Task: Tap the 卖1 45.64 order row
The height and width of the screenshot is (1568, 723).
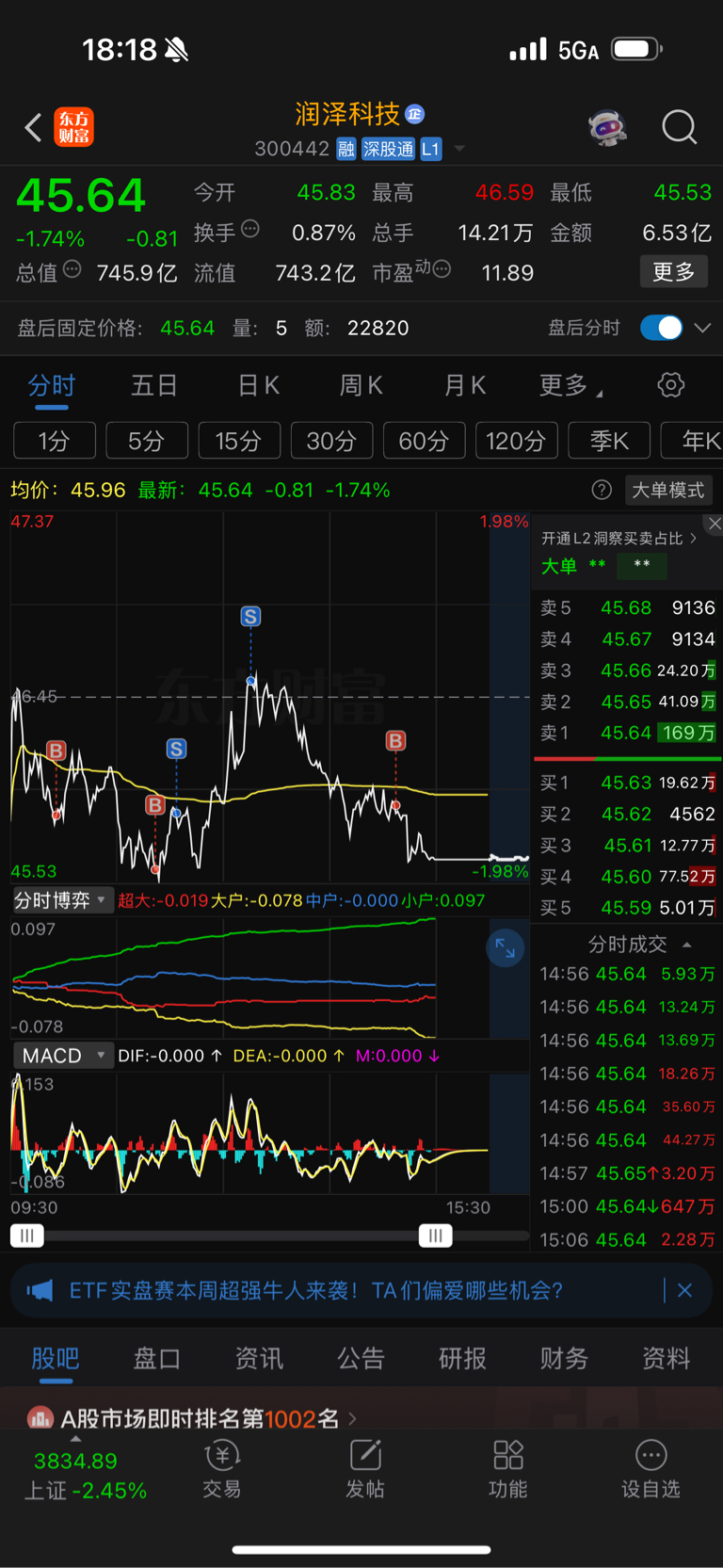Action: click(627, 733)
